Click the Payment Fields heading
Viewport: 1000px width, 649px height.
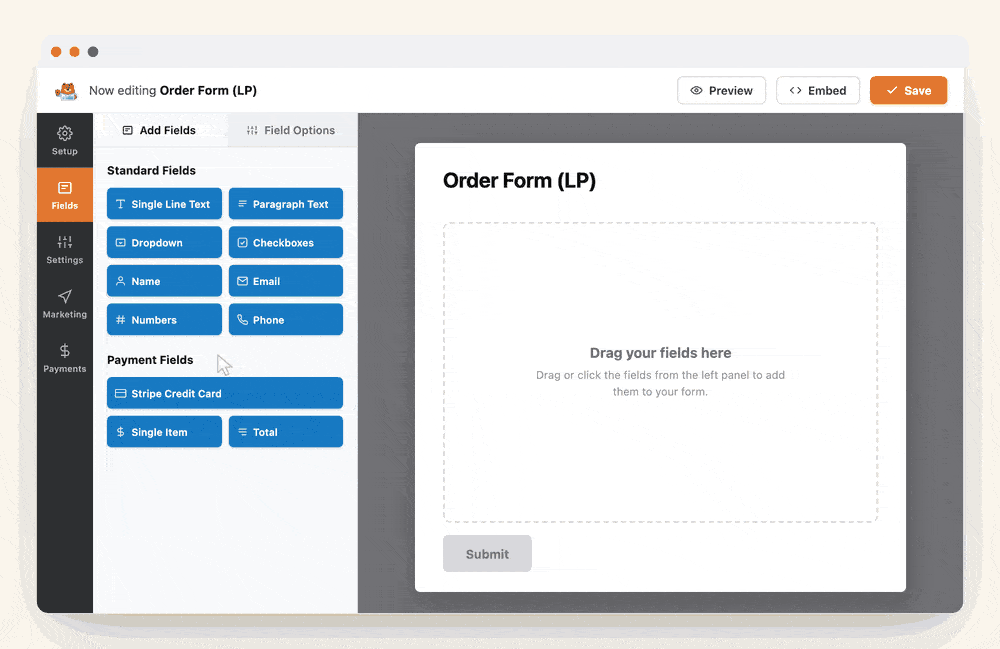click(x=150, y=360)
